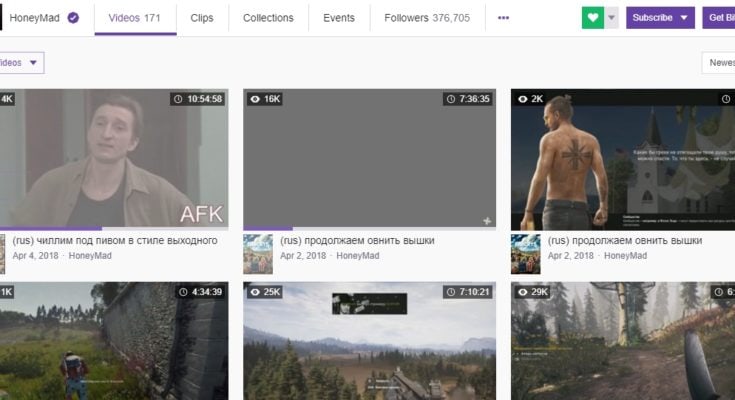Switch to the Videos 171 tab
The height and width of the screenshot is (400, 735).
(135, 18)
